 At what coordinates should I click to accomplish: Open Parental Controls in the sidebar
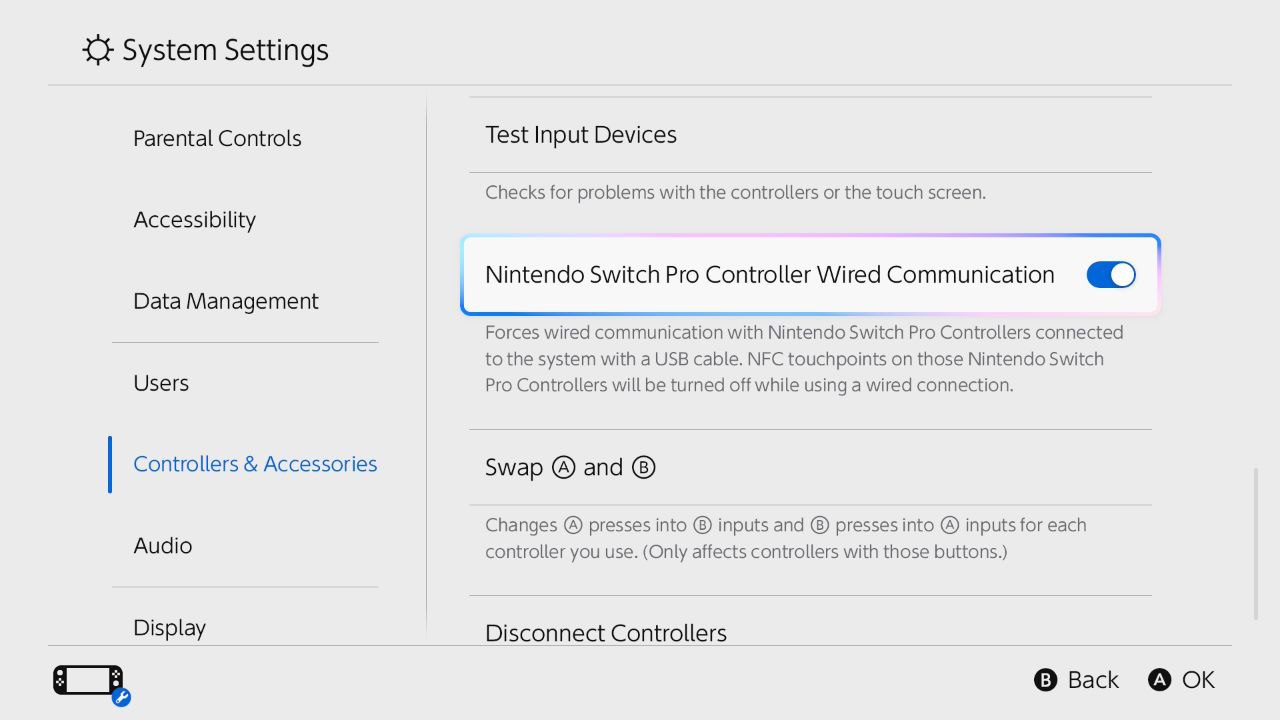[217, 139]
